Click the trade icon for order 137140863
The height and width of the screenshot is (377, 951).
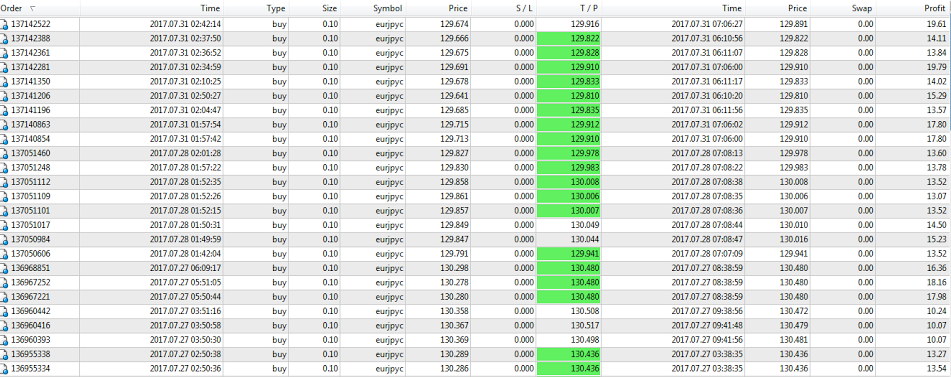(5, 125)
